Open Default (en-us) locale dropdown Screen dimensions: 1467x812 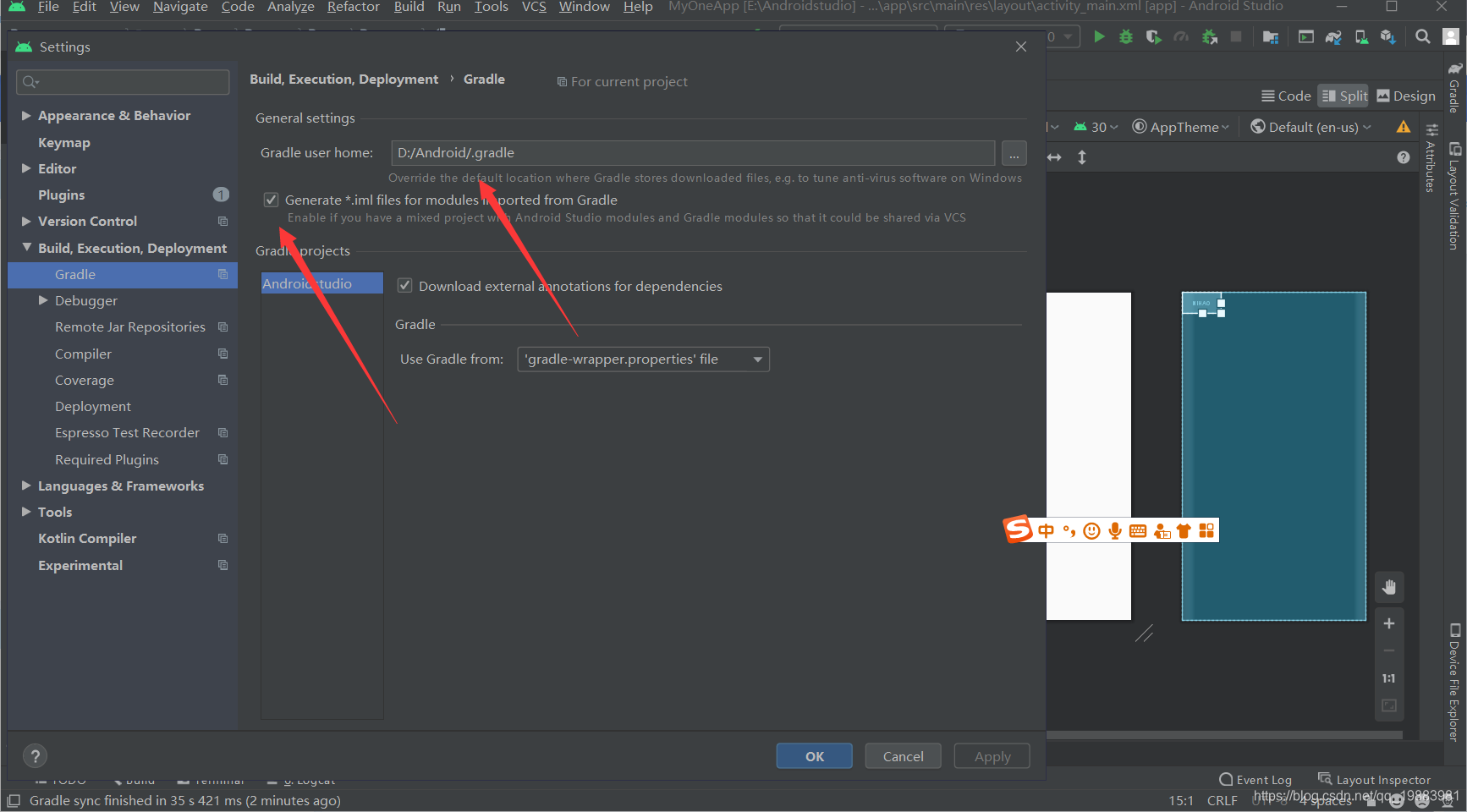coord(1310,127)
